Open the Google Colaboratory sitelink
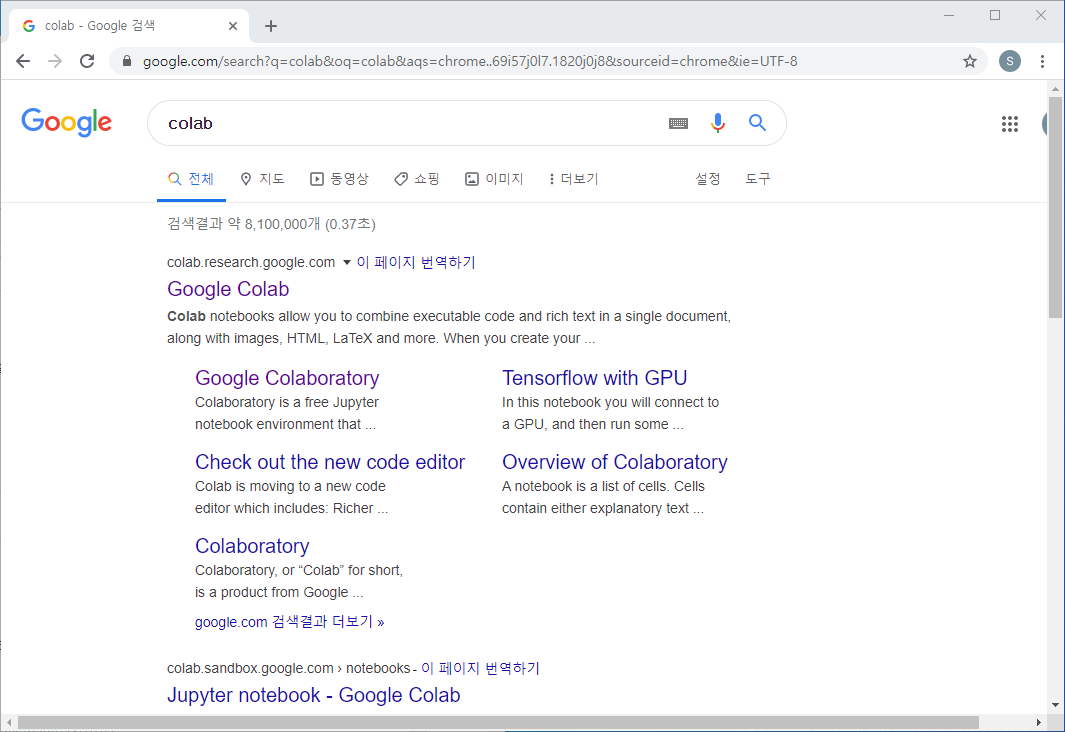1065x732 pixels. 287,378
